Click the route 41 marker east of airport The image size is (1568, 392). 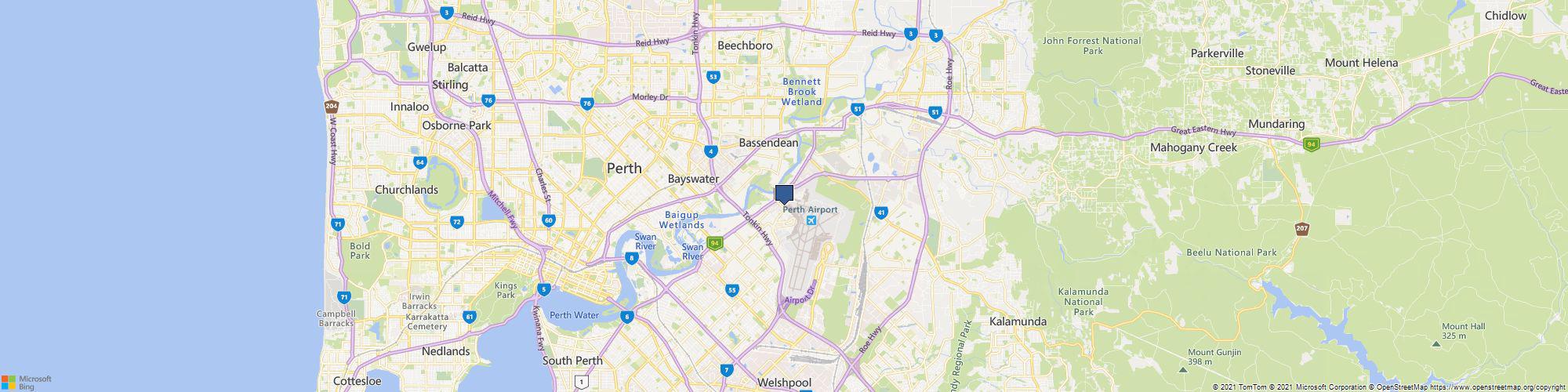(881, 212)
